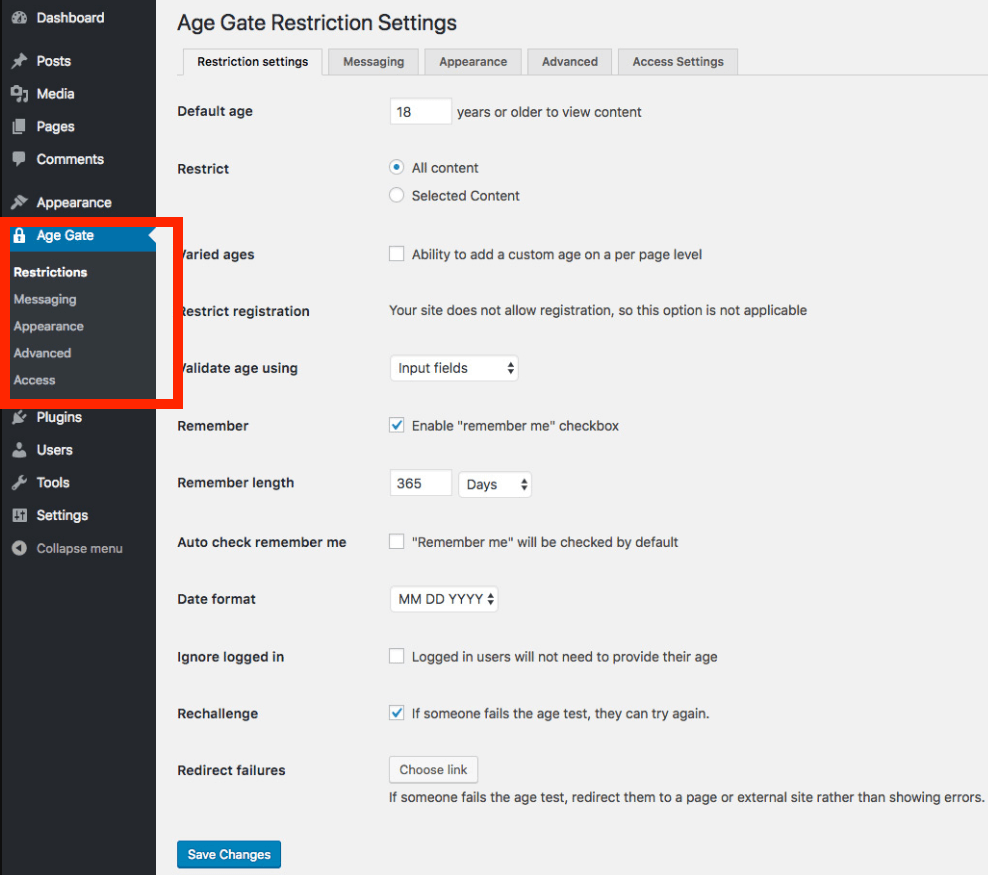988x875 pixels.
Task: Tick the Ignore logged in checkbox
Action: point(397,657)
